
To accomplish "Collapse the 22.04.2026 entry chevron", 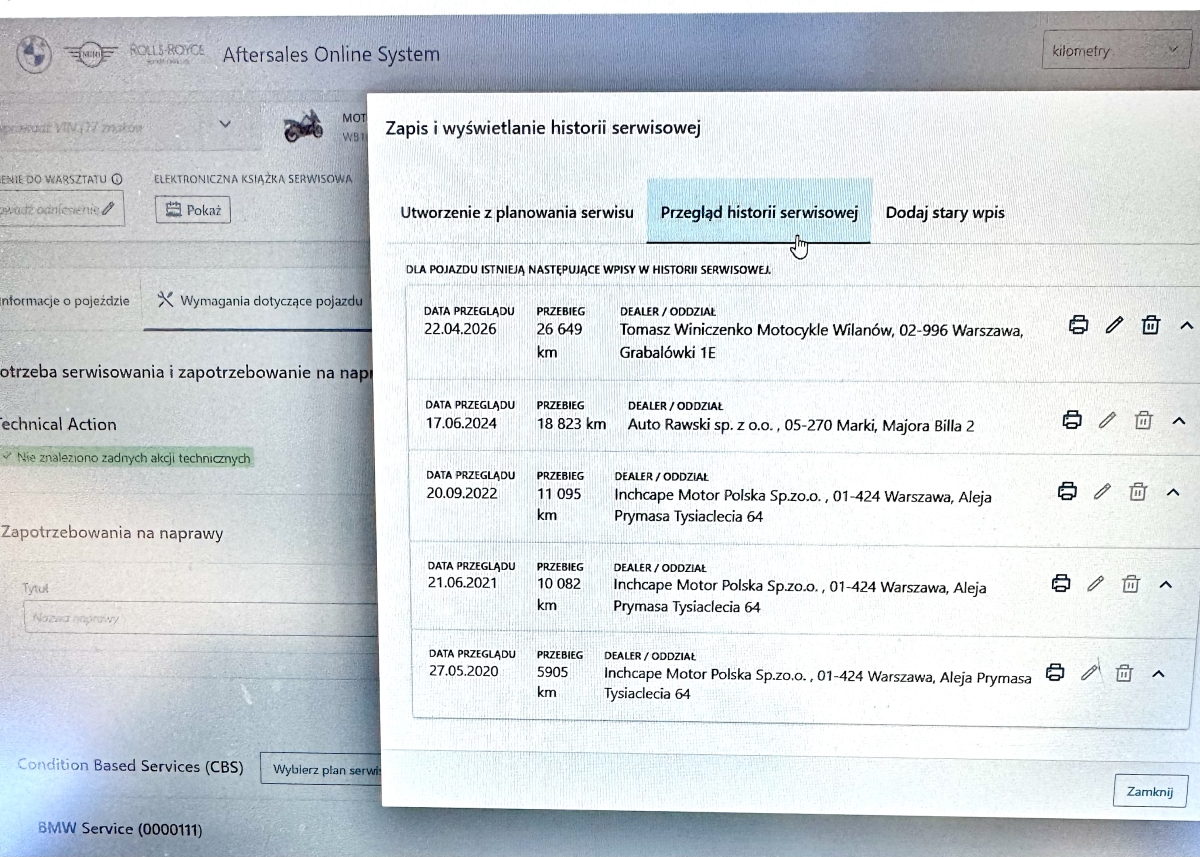I will coord(1186,325).
